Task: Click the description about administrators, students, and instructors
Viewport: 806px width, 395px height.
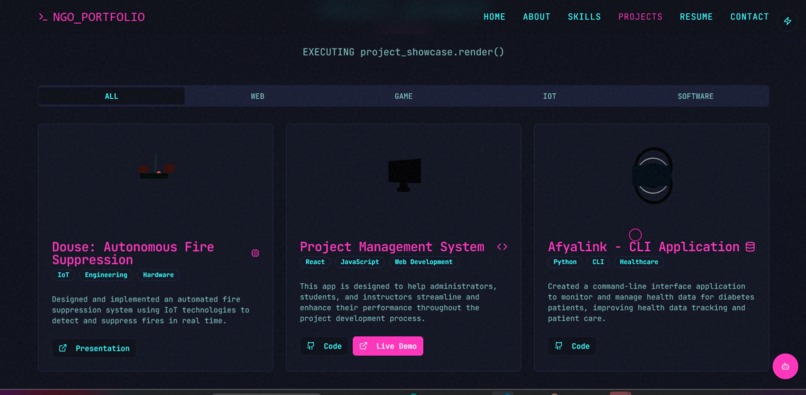Action: (398, 302)
